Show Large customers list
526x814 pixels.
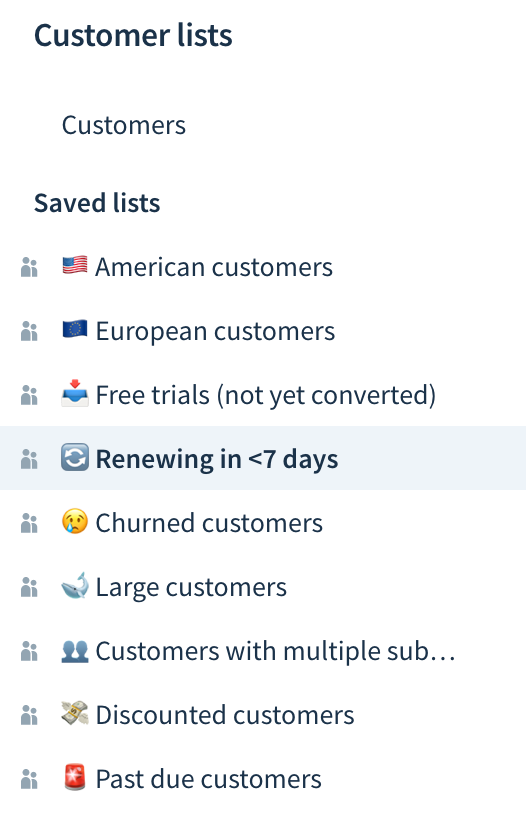click(263, 587)
